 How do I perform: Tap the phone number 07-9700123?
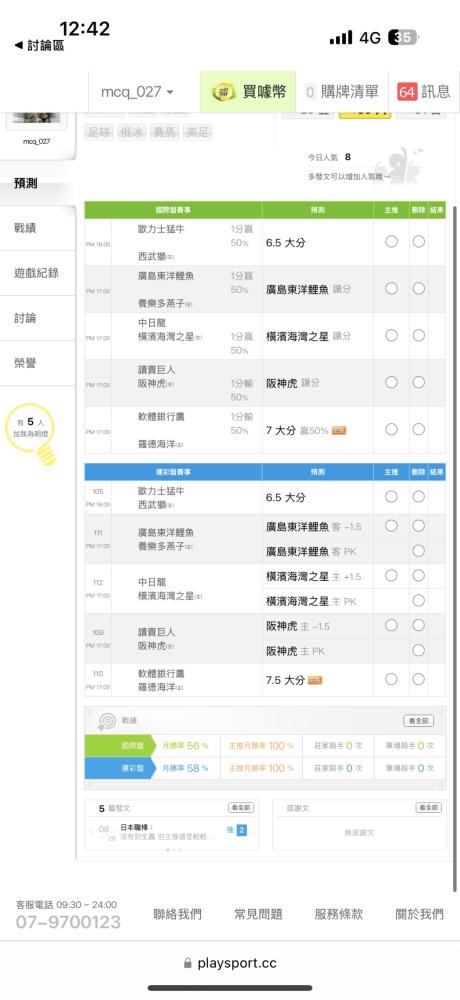pyautogui.click(x=68, y=922)
